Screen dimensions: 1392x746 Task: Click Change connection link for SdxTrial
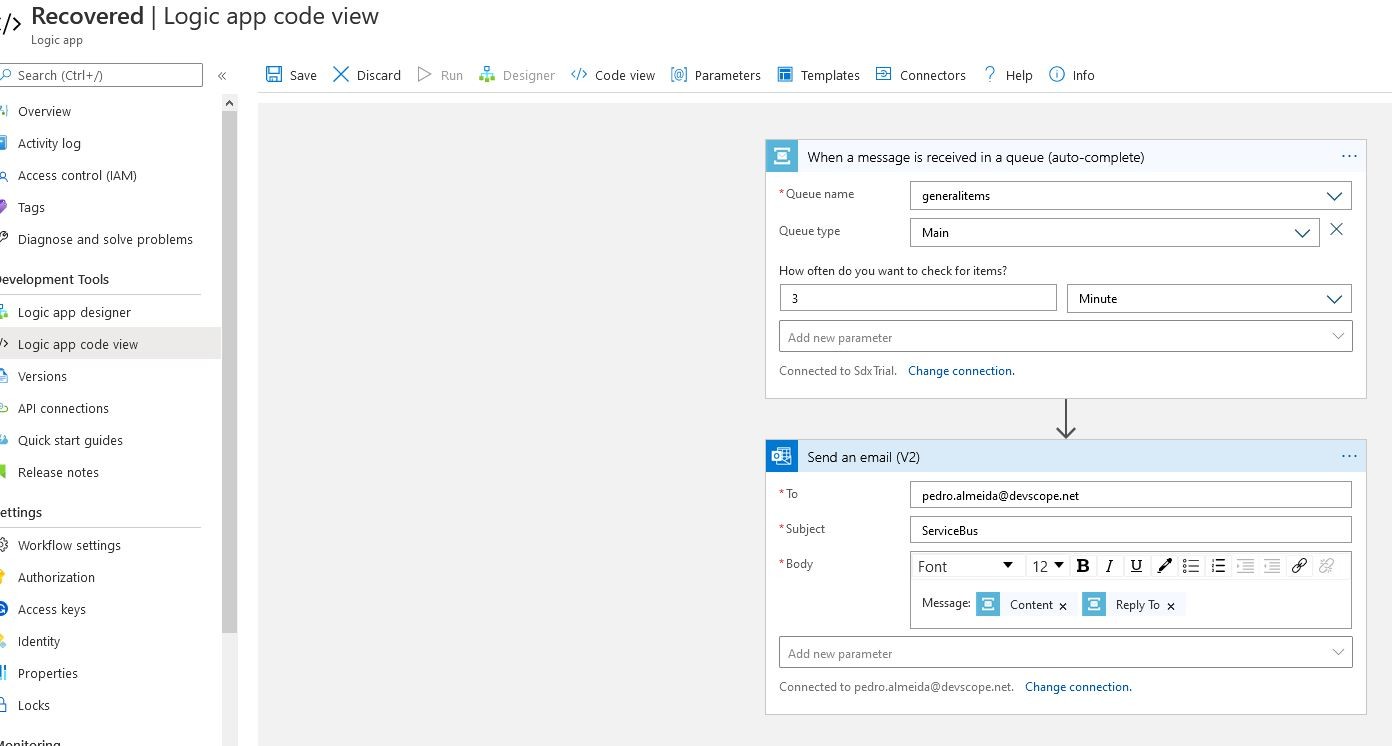point(961,371)
